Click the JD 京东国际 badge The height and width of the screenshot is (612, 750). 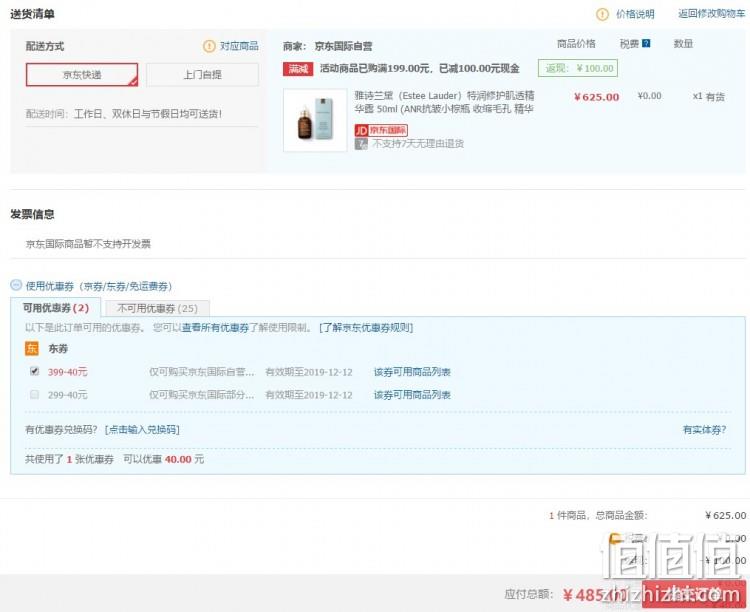click(x=381, y=130)
